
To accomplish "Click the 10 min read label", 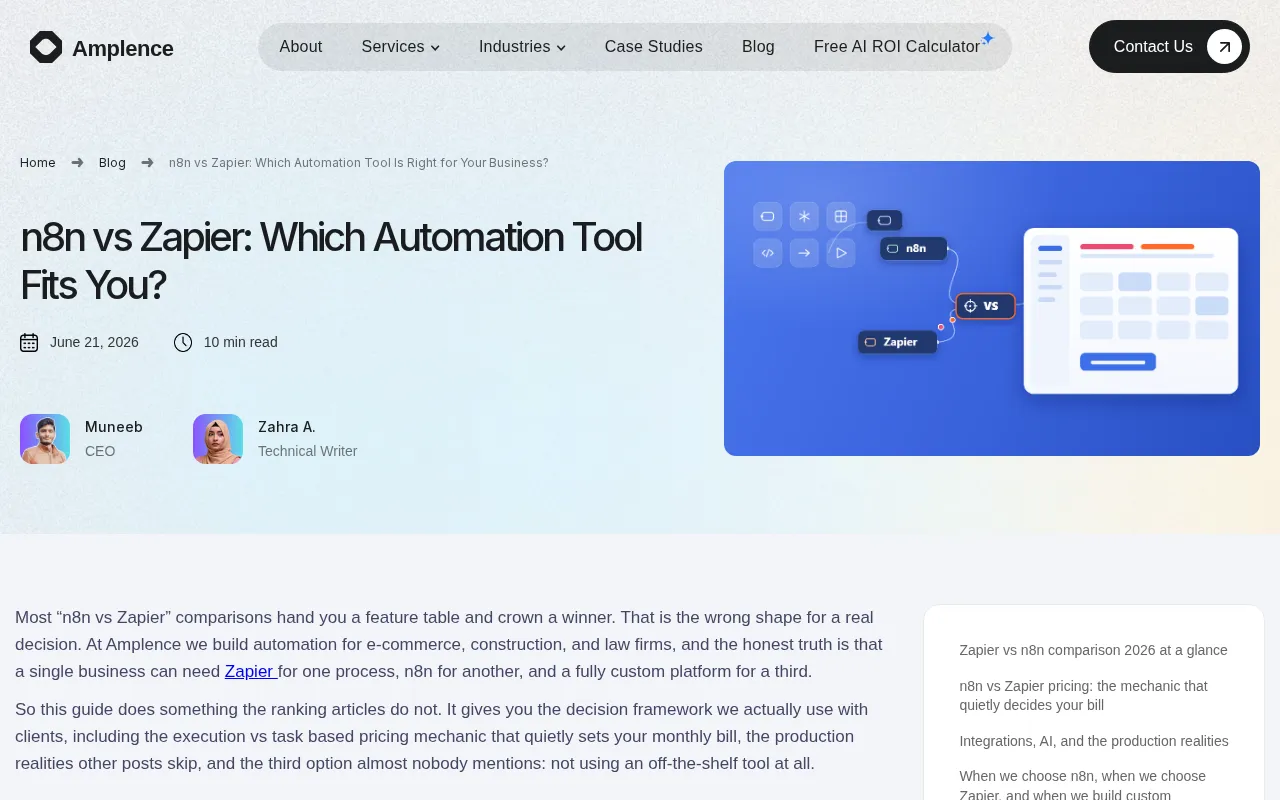I will pos(241,342).
